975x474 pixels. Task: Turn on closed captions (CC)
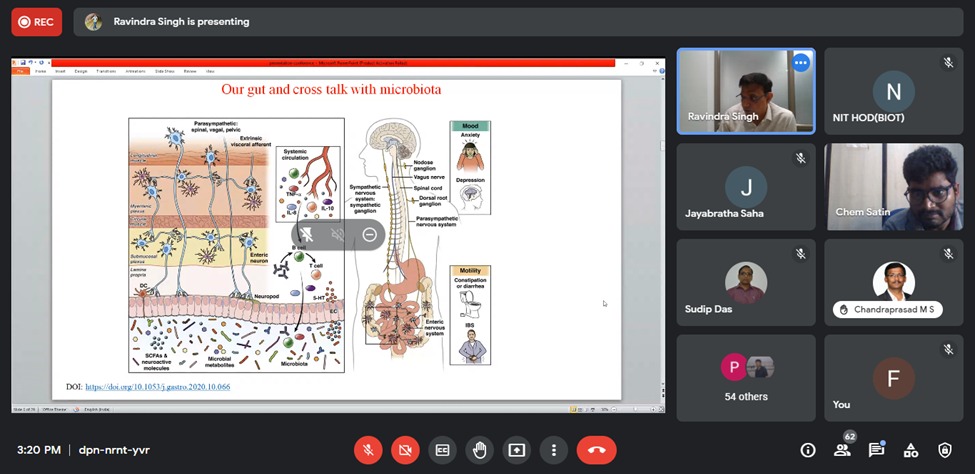pos(442,450)
